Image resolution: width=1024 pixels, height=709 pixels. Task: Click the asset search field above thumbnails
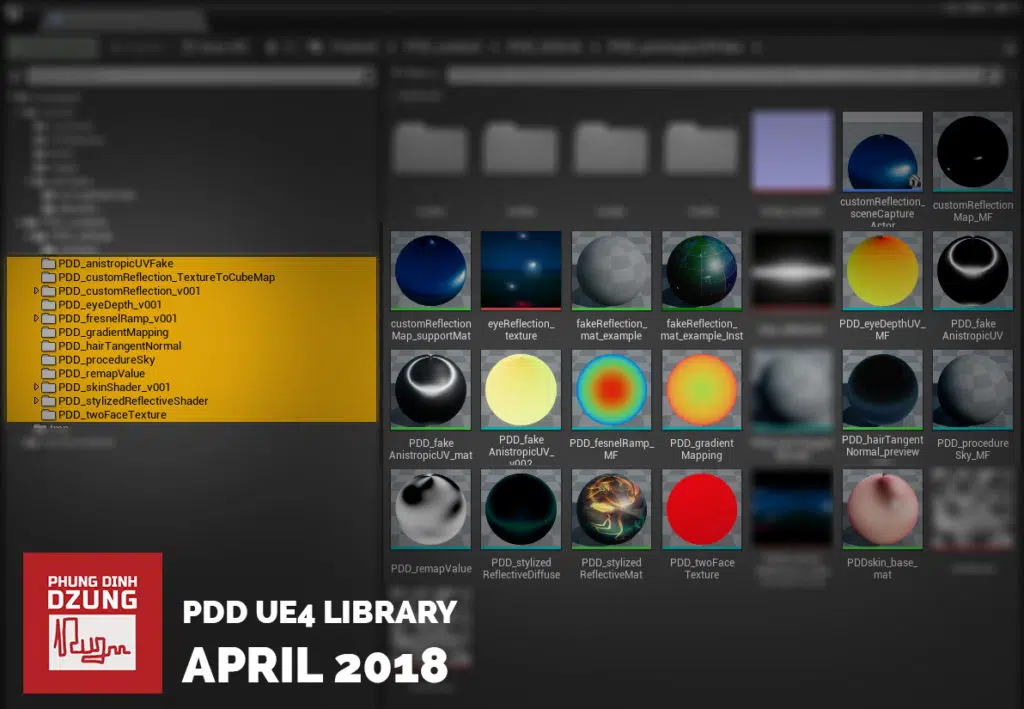724,76
